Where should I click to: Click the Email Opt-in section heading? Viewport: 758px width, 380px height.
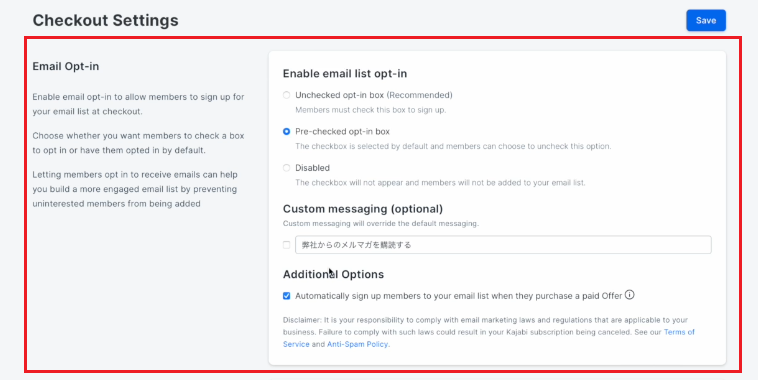[66, 66]
